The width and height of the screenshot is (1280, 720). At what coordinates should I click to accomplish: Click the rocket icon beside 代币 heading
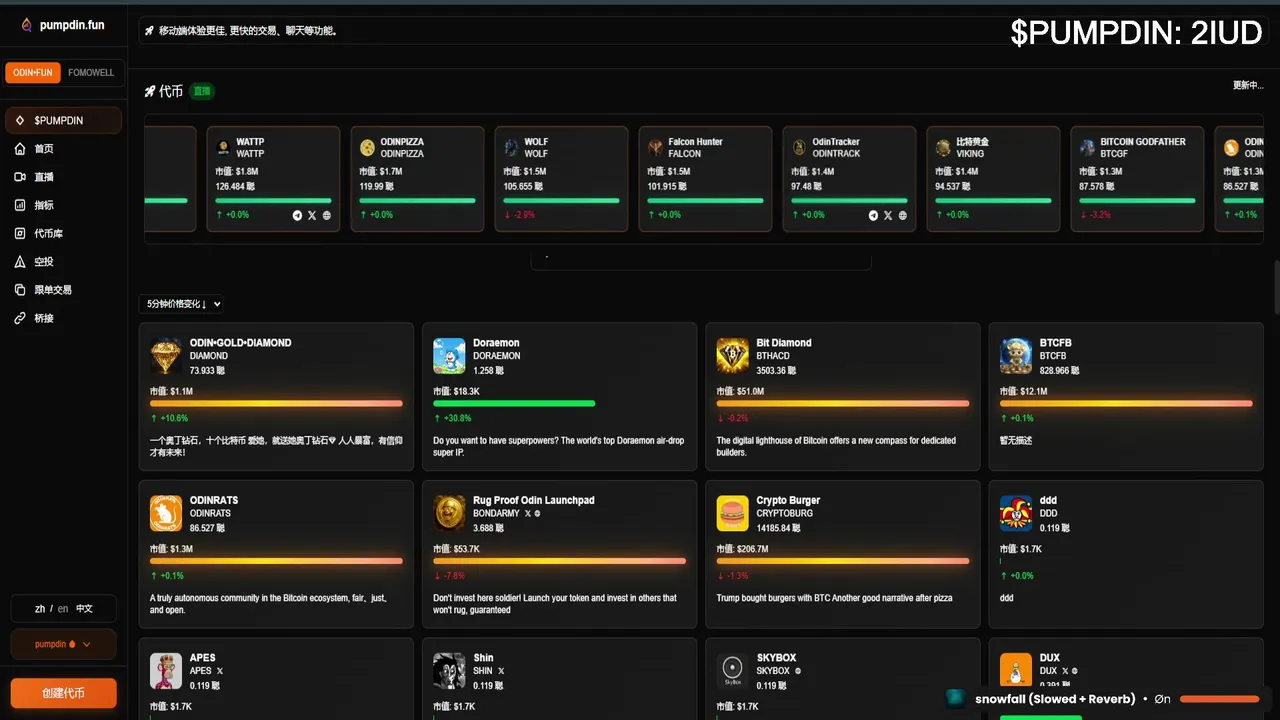click(x=150, y=91)
